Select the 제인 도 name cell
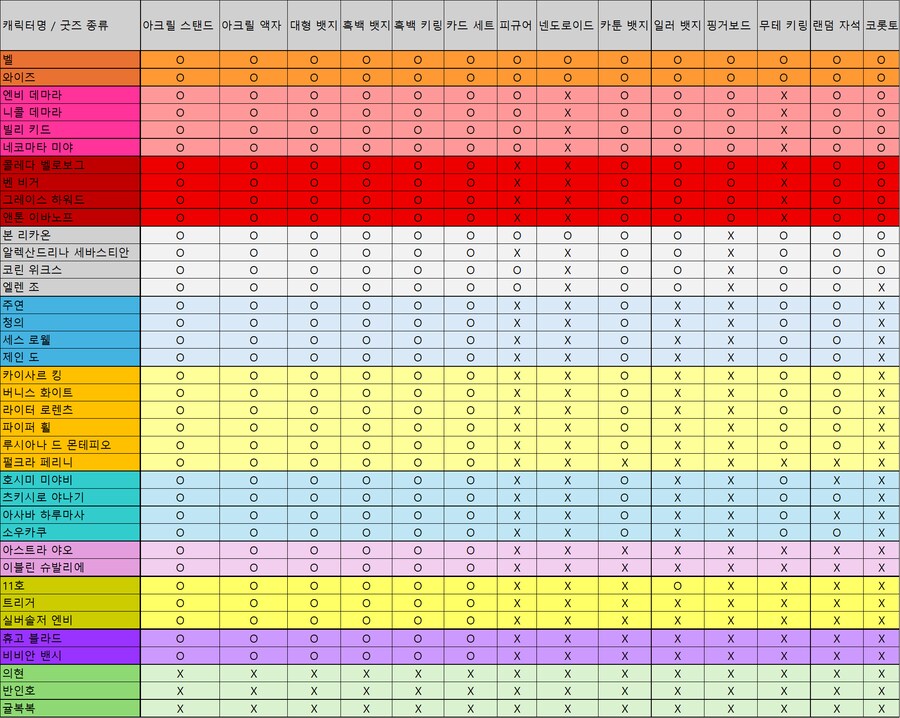This screenshot has height=718, width=900. [x=70, y=357]
